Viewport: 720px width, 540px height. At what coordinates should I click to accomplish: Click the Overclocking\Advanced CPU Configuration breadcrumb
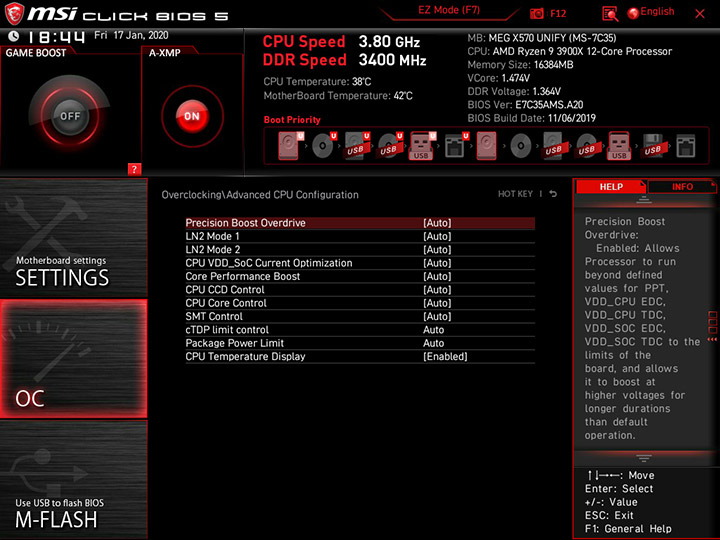[260, 195]
